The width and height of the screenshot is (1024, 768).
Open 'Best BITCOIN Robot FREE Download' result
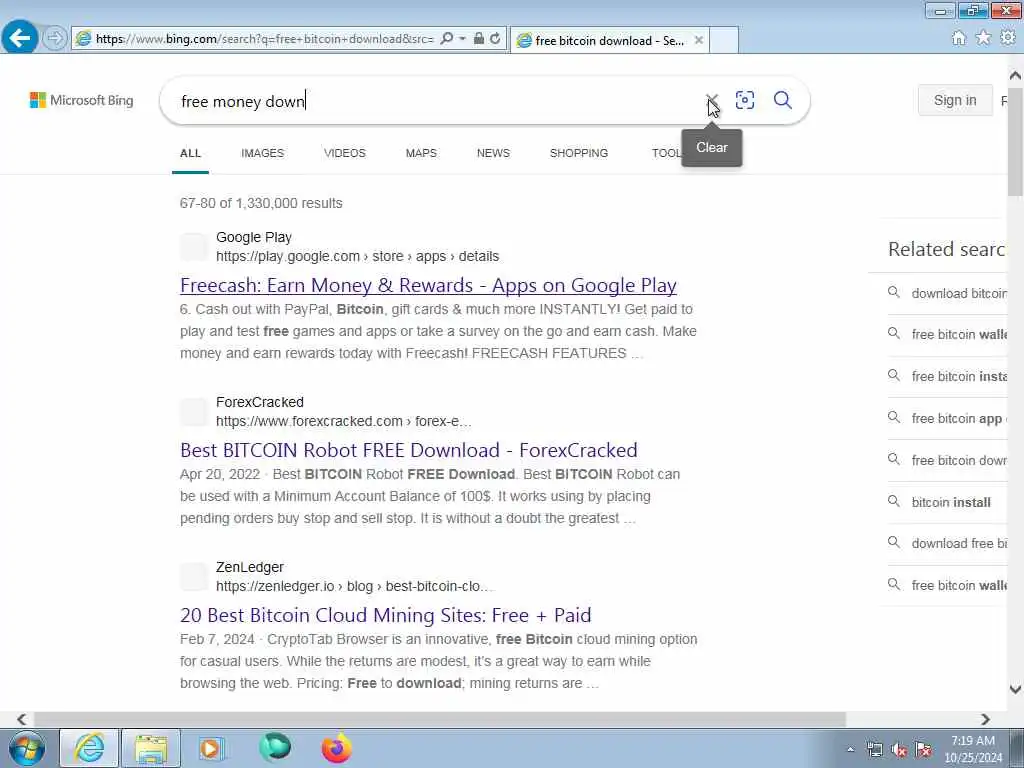(409, 450)
